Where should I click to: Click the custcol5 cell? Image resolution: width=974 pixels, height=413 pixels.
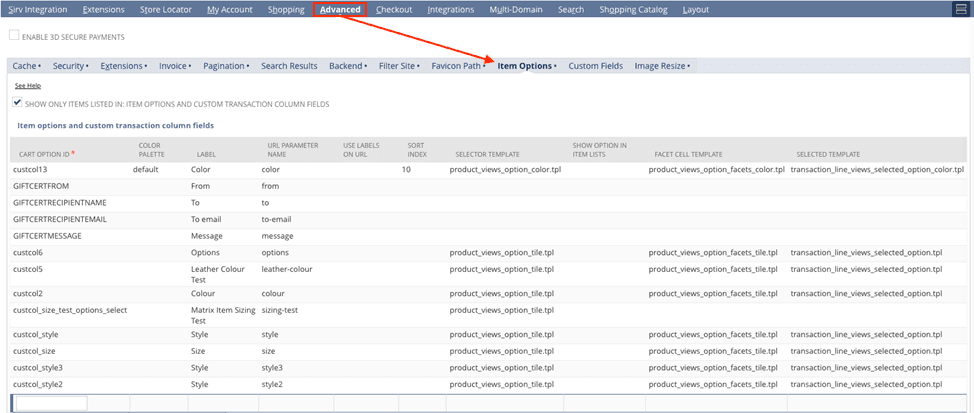[27, 270]
